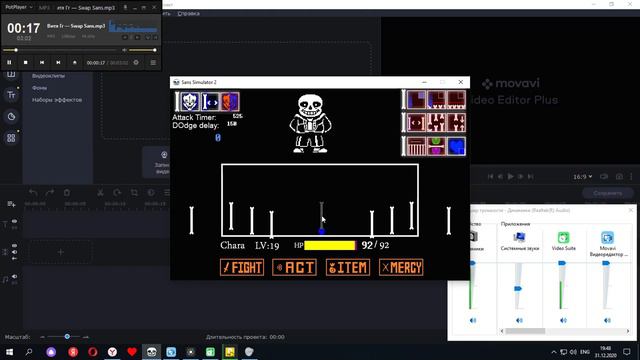Add a new track in Movavi timeline
This screenshot has width=640, height=360.
tap(11, 204)
